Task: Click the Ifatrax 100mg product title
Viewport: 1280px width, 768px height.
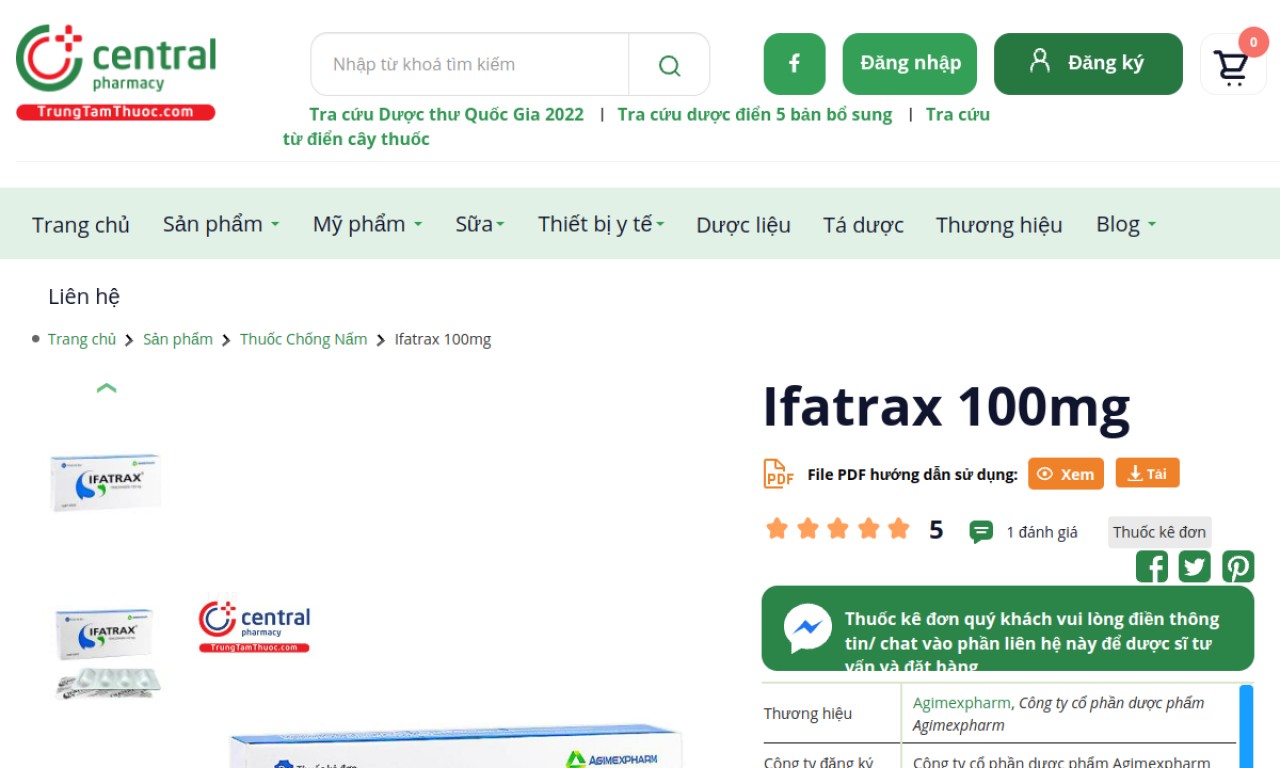Action: tap(946, 406)
